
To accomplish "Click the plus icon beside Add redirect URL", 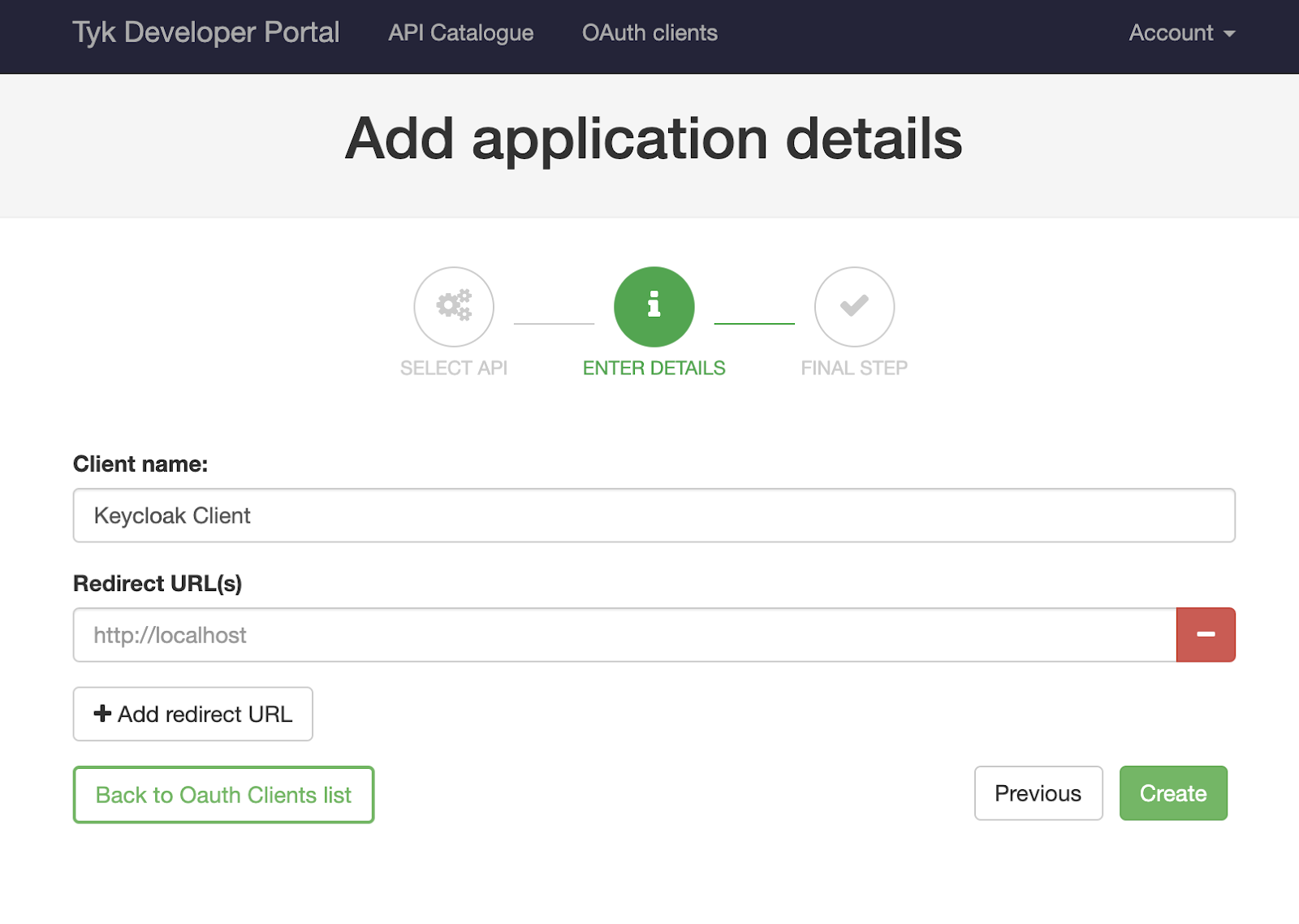I will 102,714.
